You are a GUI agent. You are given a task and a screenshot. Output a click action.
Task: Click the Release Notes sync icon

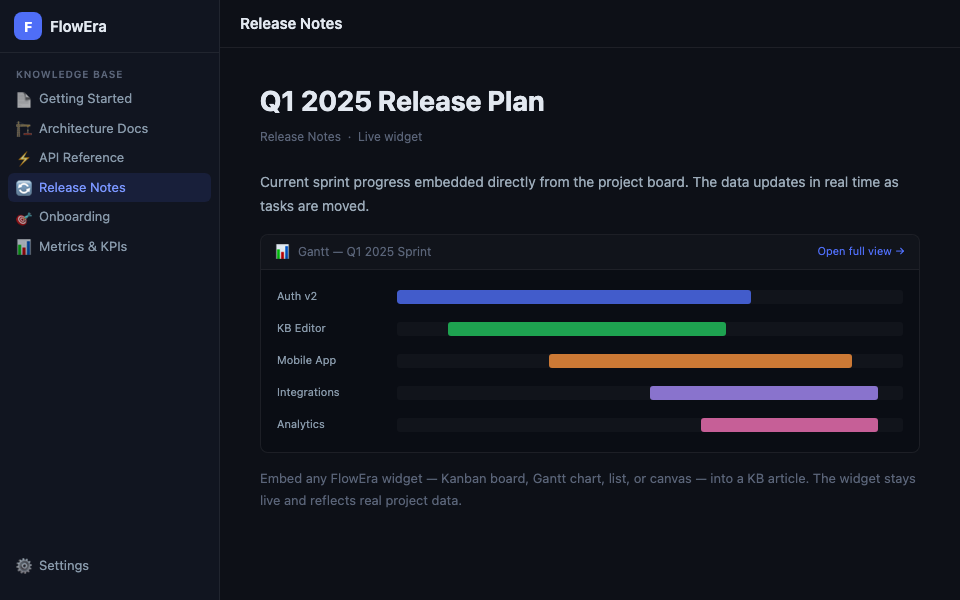(x=24, y=188)
